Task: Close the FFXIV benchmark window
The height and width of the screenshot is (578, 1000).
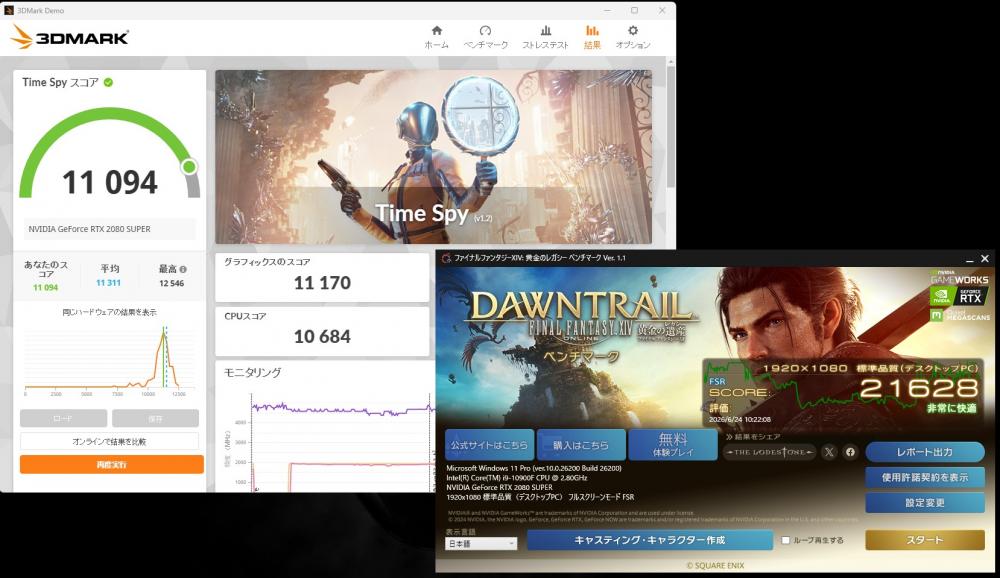Action: point(985,258)
